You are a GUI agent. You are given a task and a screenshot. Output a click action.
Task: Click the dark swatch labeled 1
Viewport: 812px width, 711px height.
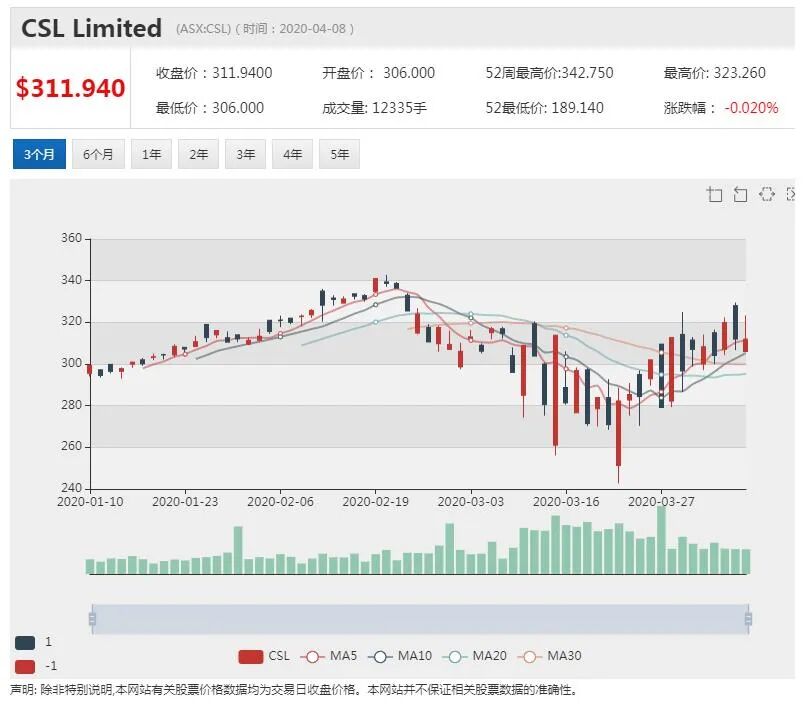[25, 643]
